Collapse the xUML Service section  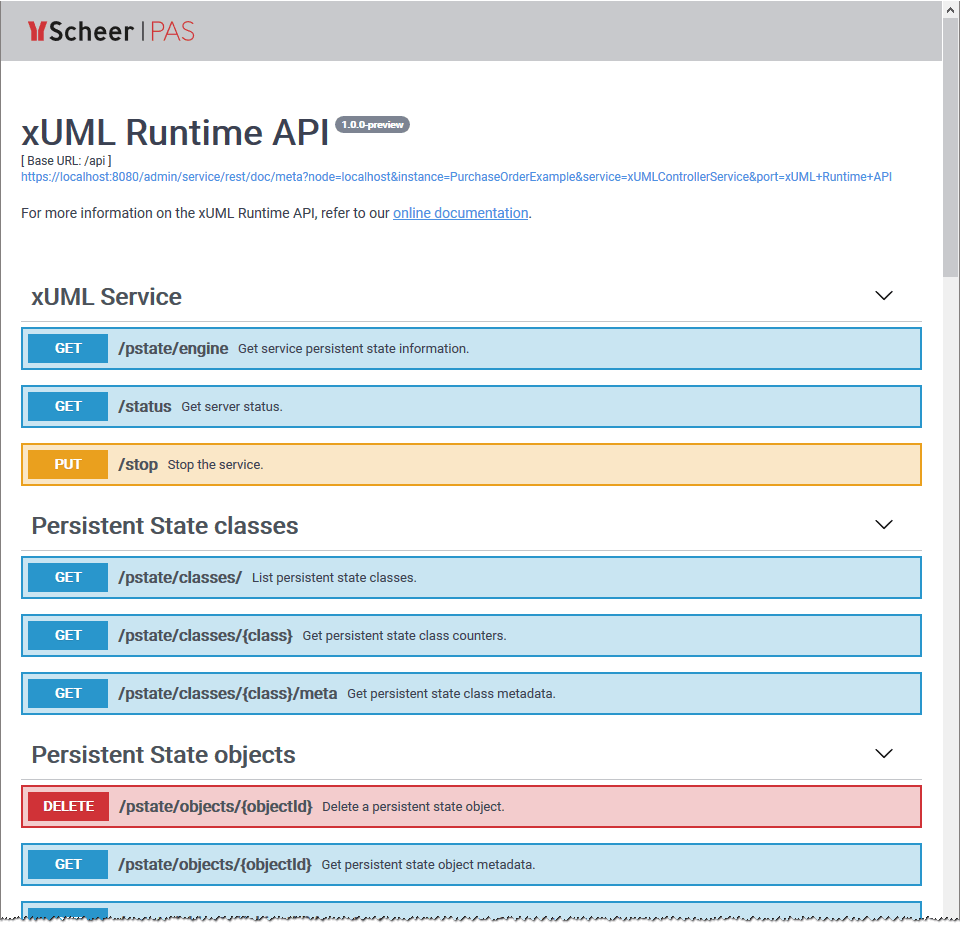point(884,296)
